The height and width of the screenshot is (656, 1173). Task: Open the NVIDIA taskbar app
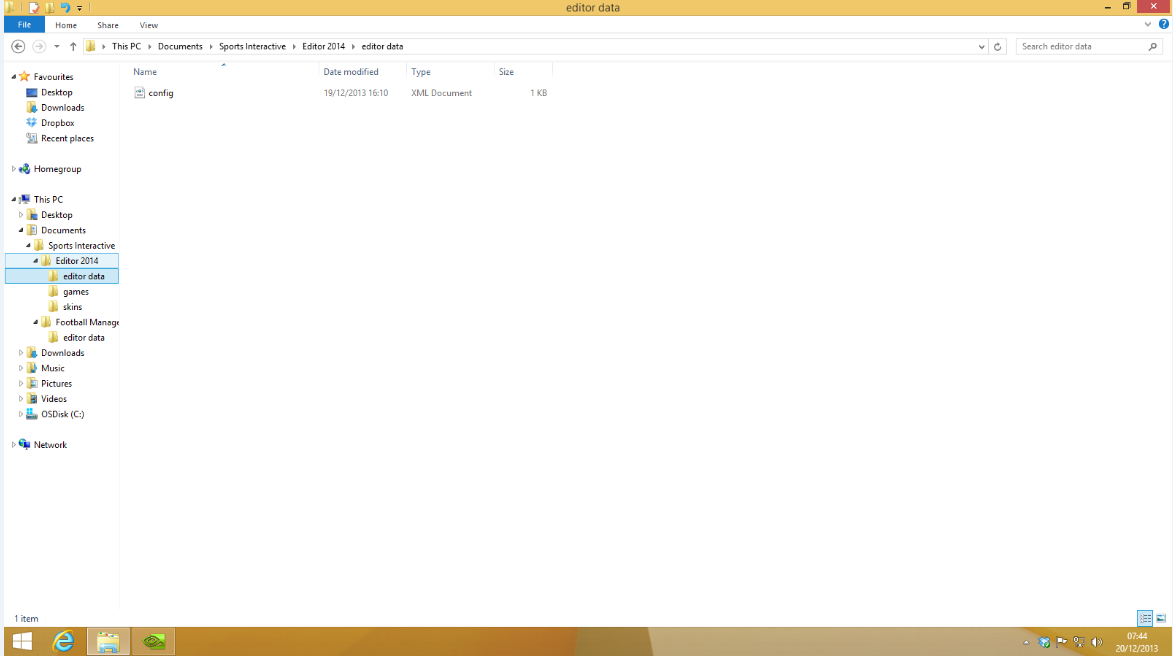pos(153,641)
